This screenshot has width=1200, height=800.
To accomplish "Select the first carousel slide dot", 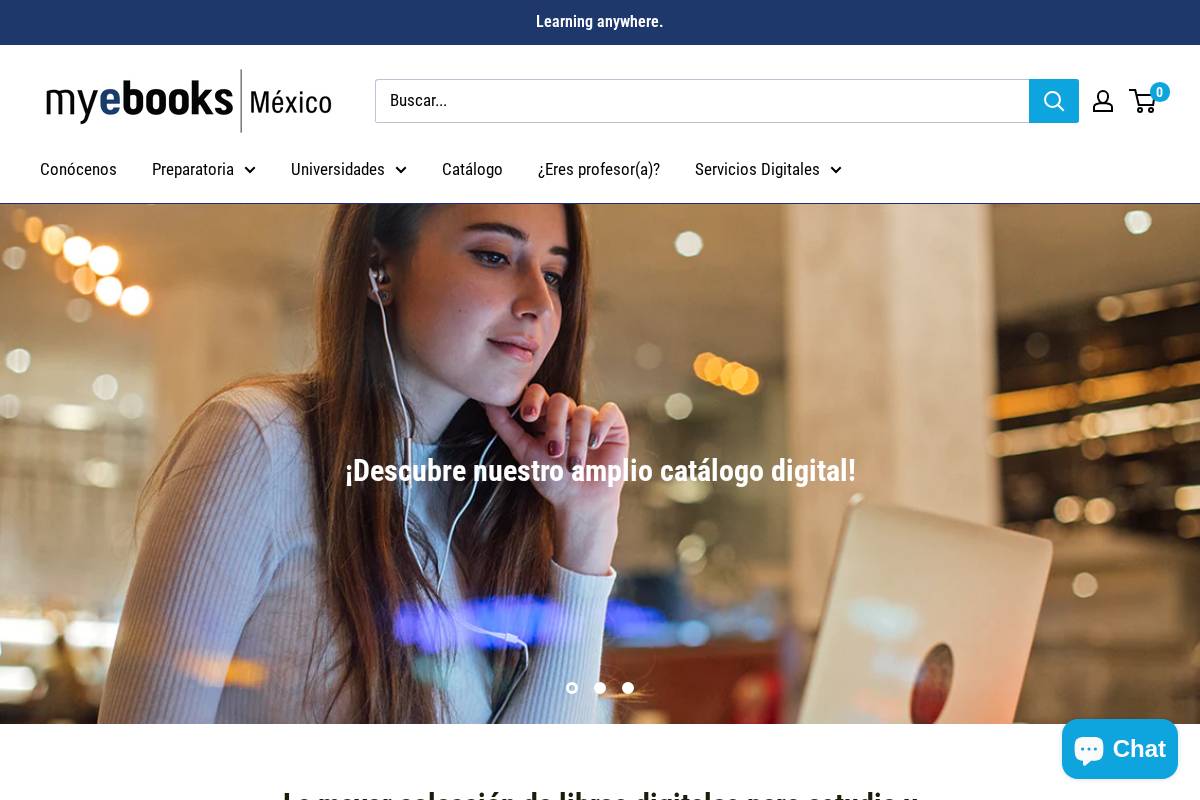I will tap(572, 688).
